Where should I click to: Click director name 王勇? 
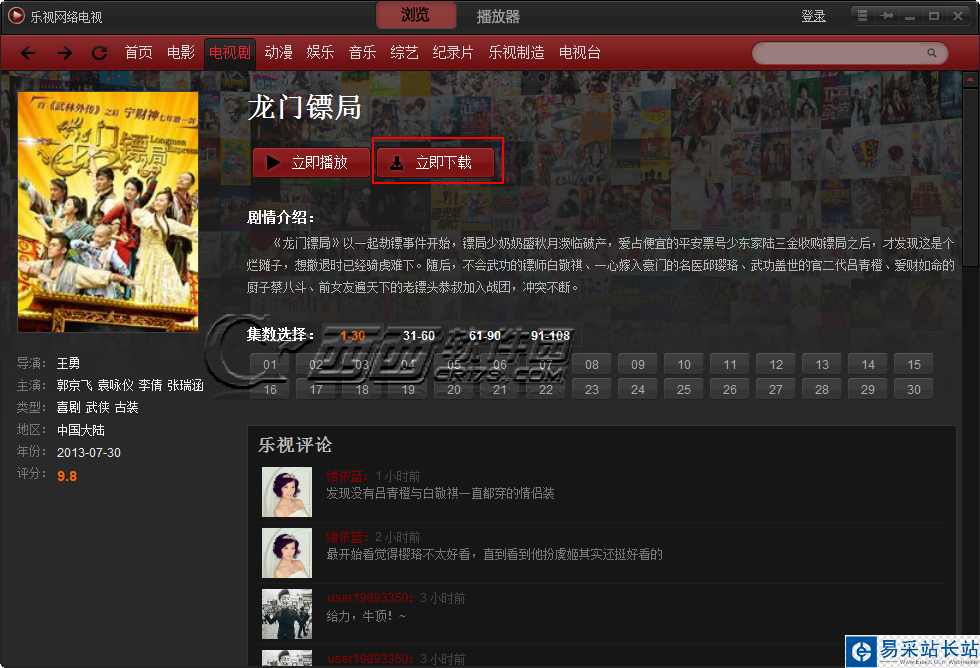point(68,363)
